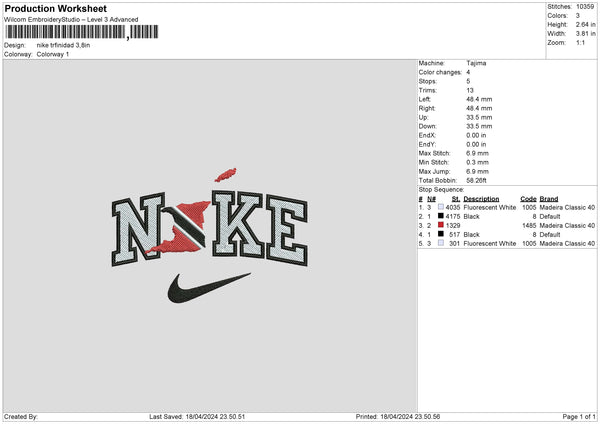Click the Max Jump value 6.9 mm
The height and width of the screenshot is (424, 600).
click(x=477, y=171)
